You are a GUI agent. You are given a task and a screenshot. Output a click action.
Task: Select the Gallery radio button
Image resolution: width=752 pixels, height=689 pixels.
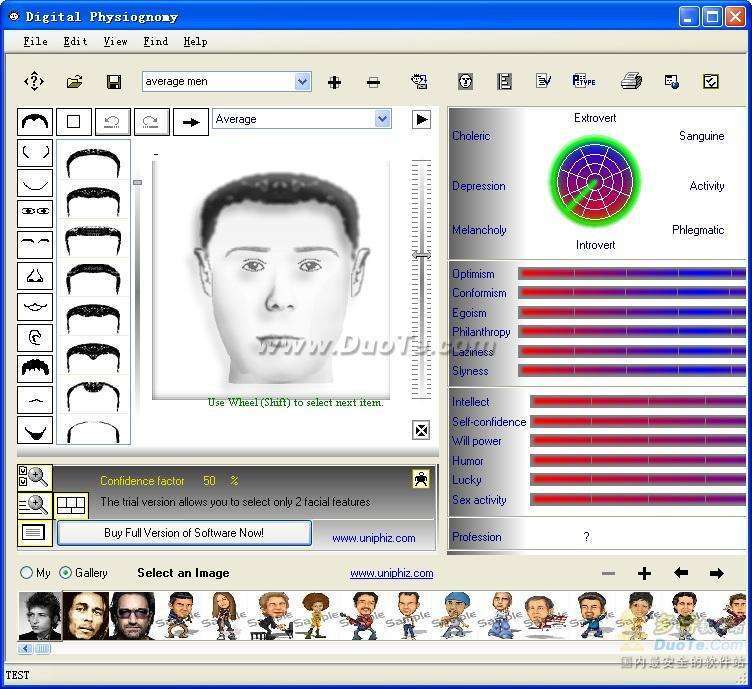pyautogui.click(x=66, y=573)
